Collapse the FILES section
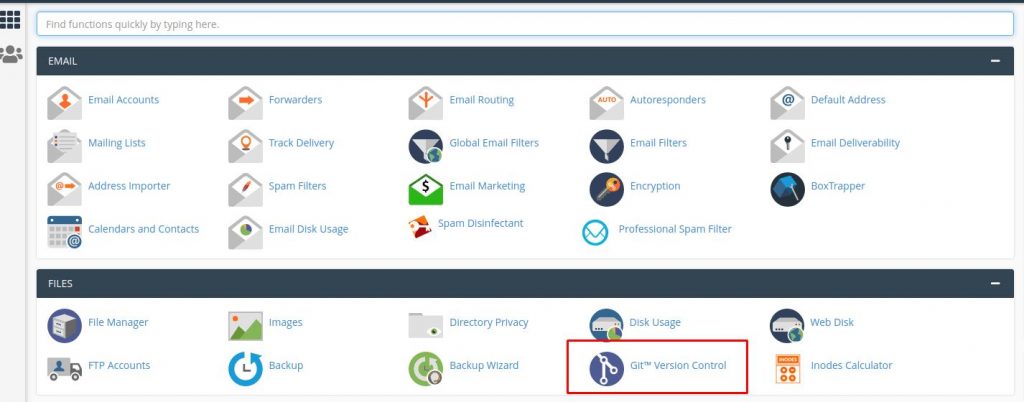 [x=994, y=284]
